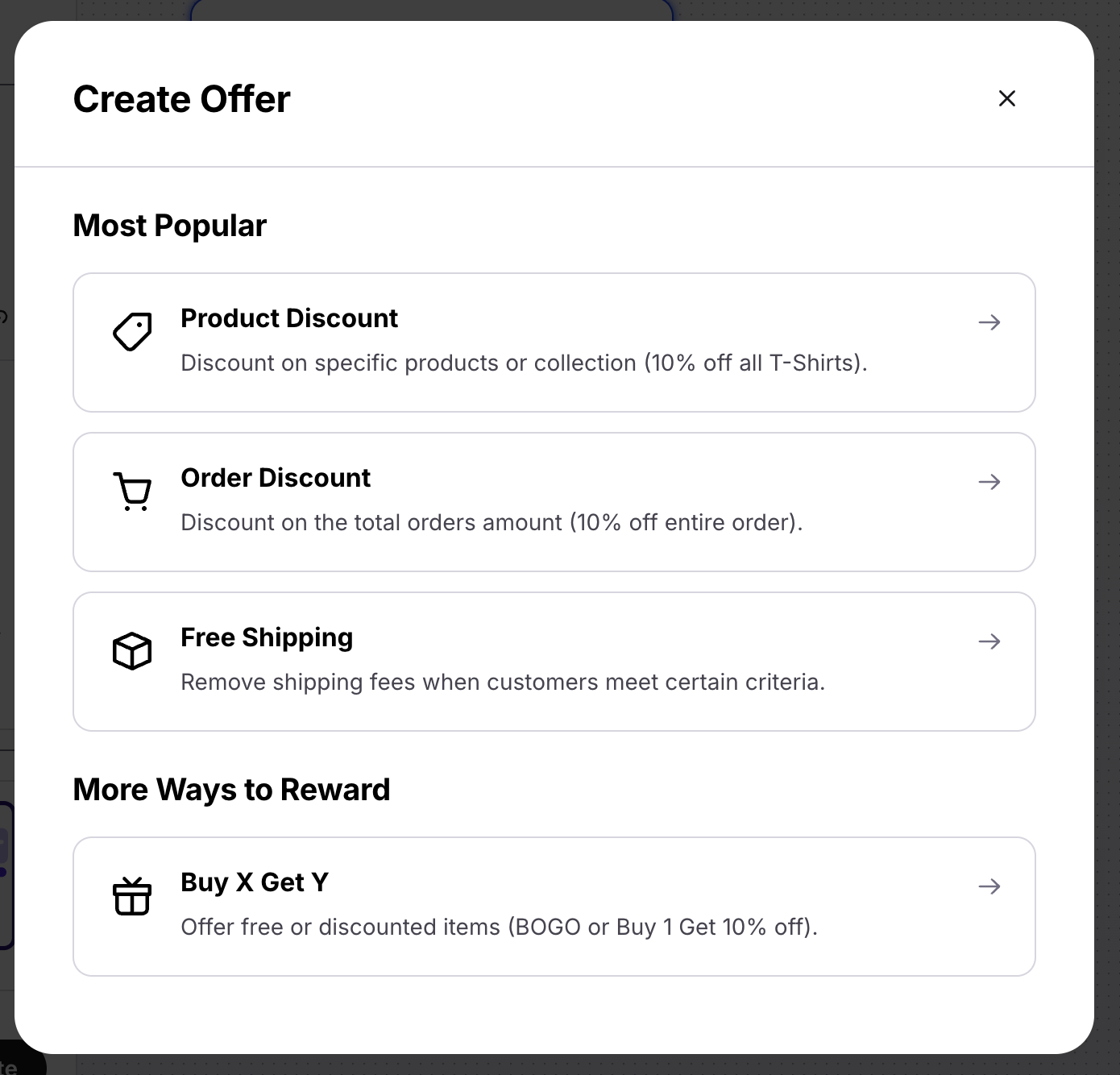Click the shopping cart icon for Order Discount
This screenshot has width=1120, height=1075.
132,489
